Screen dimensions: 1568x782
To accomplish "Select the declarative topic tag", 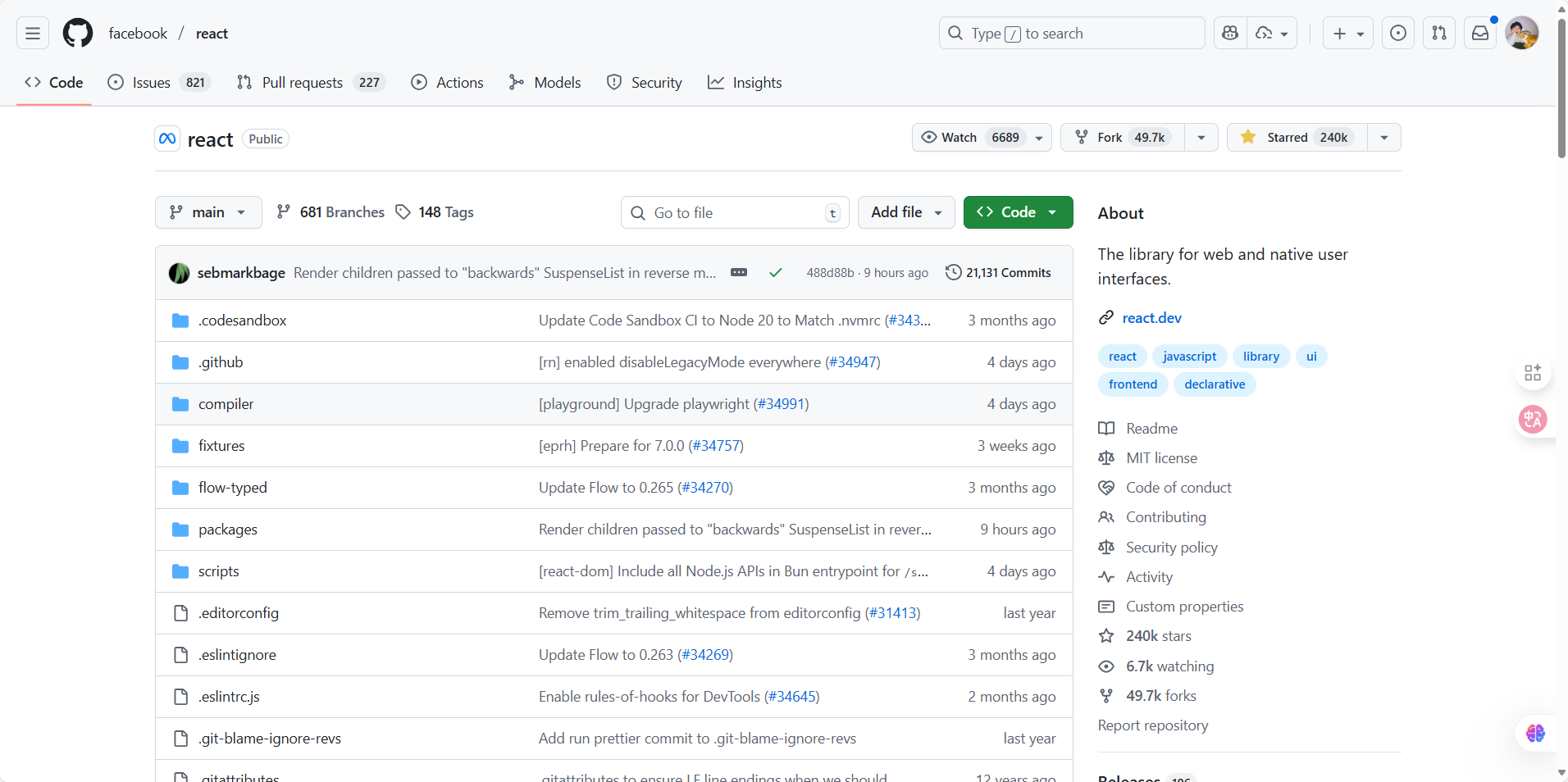I will point(1215,384).
